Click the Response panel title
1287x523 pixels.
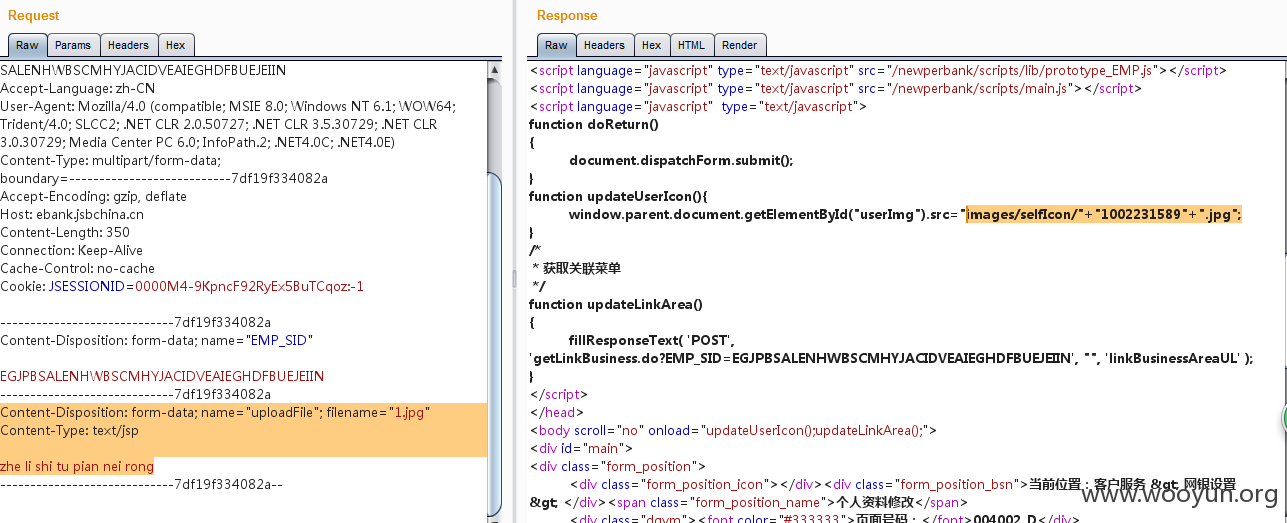(x=567, y=15)
